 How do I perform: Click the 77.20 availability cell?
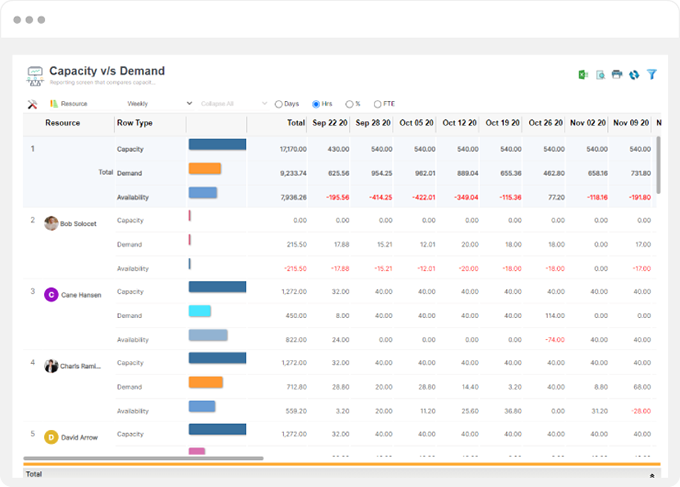coord(556,197)
